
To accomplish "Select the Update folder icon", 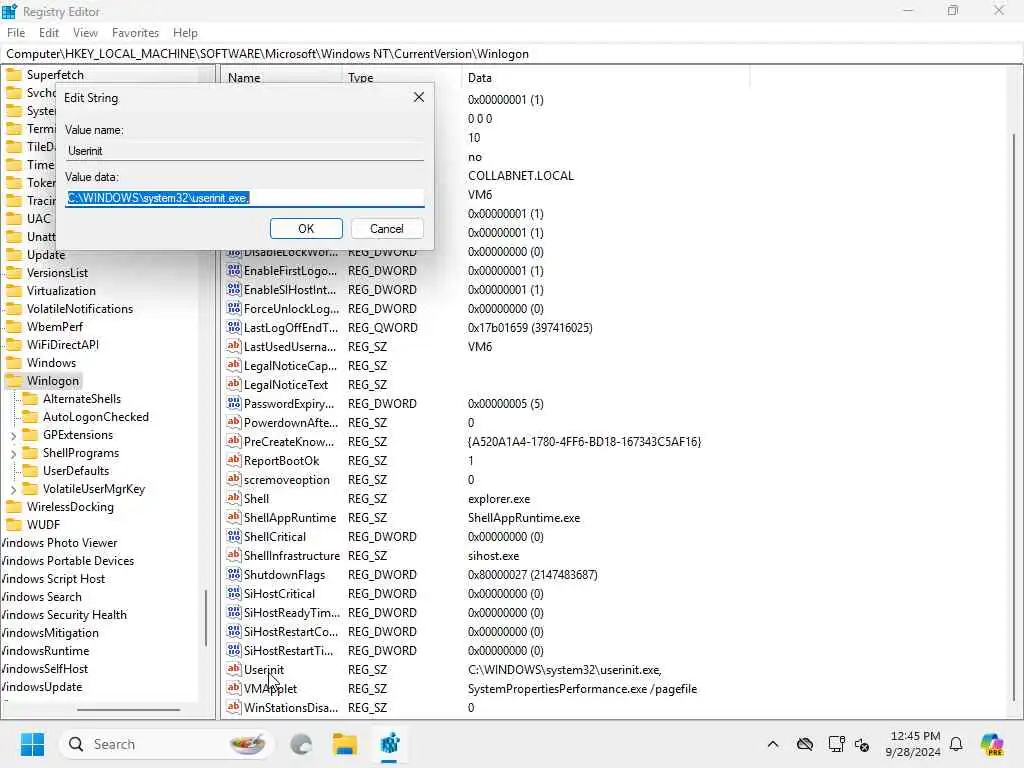I will (x=14, y=255).
